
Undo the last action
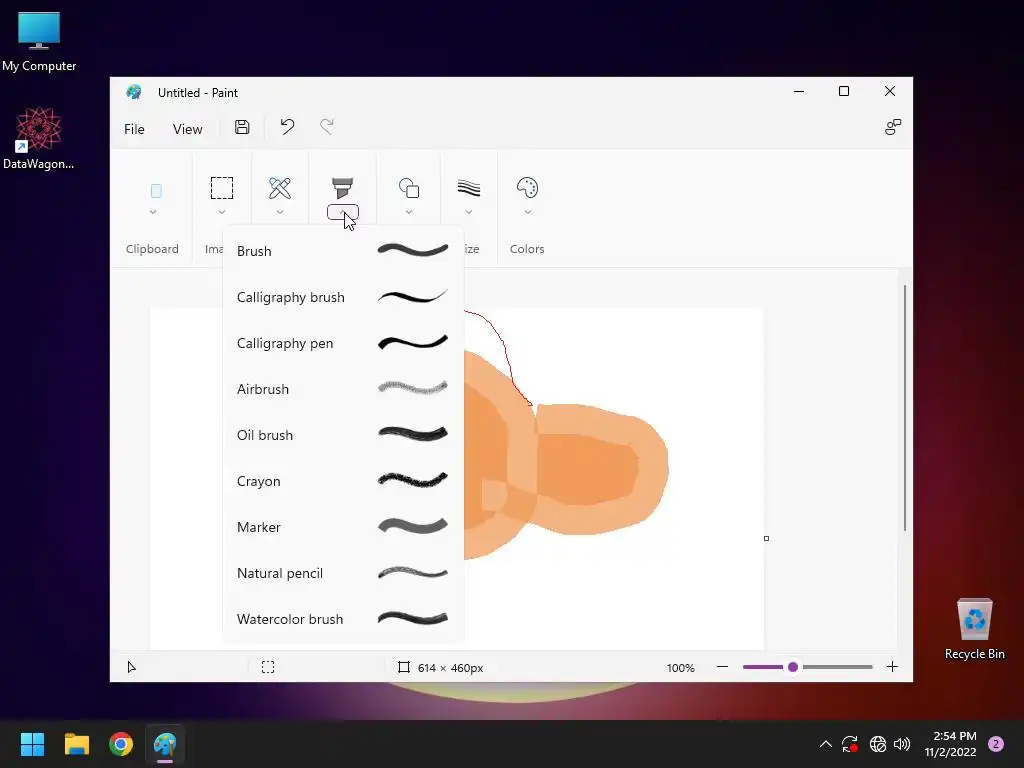click(287, 127)
